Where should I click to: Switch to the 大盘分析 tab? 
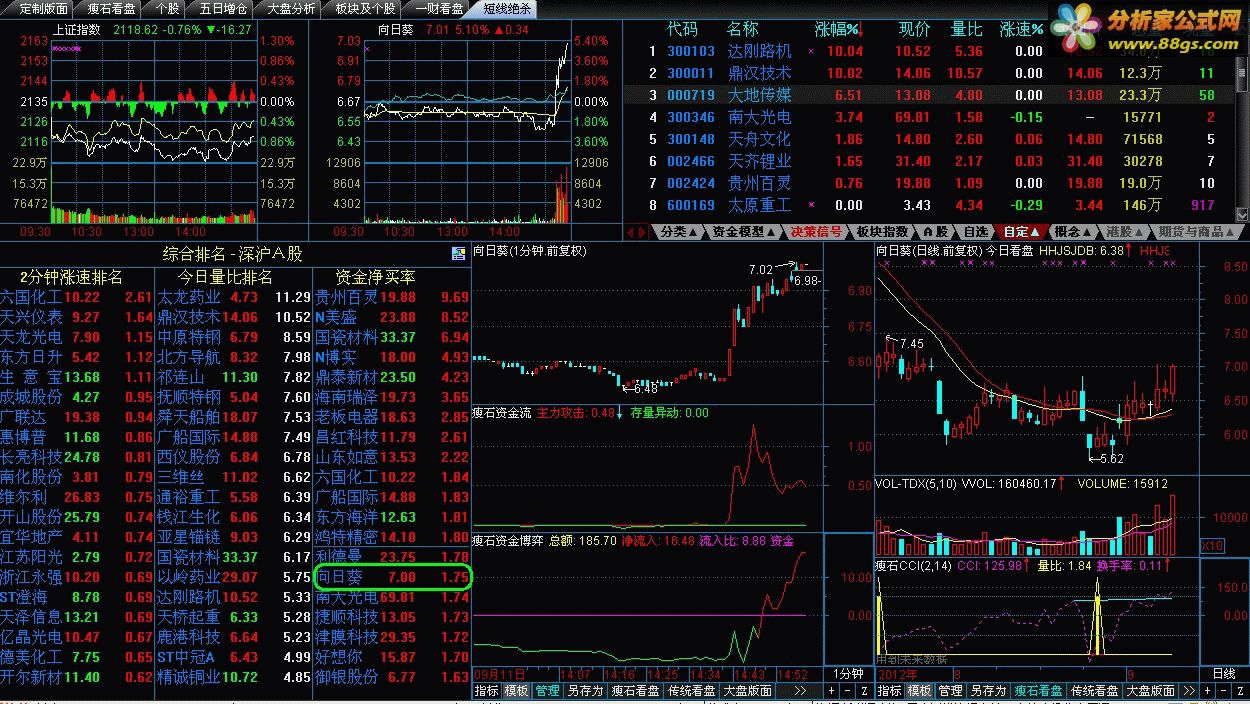tap(291, 8)
